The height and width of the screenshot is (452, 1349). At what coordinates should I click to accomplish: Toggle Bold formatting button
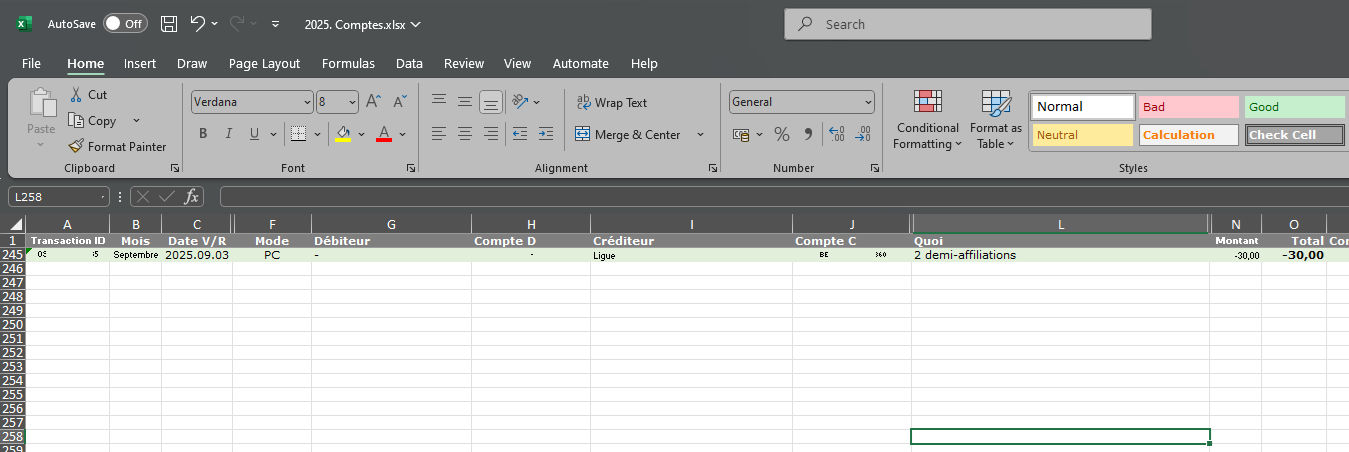coord(203,134)
